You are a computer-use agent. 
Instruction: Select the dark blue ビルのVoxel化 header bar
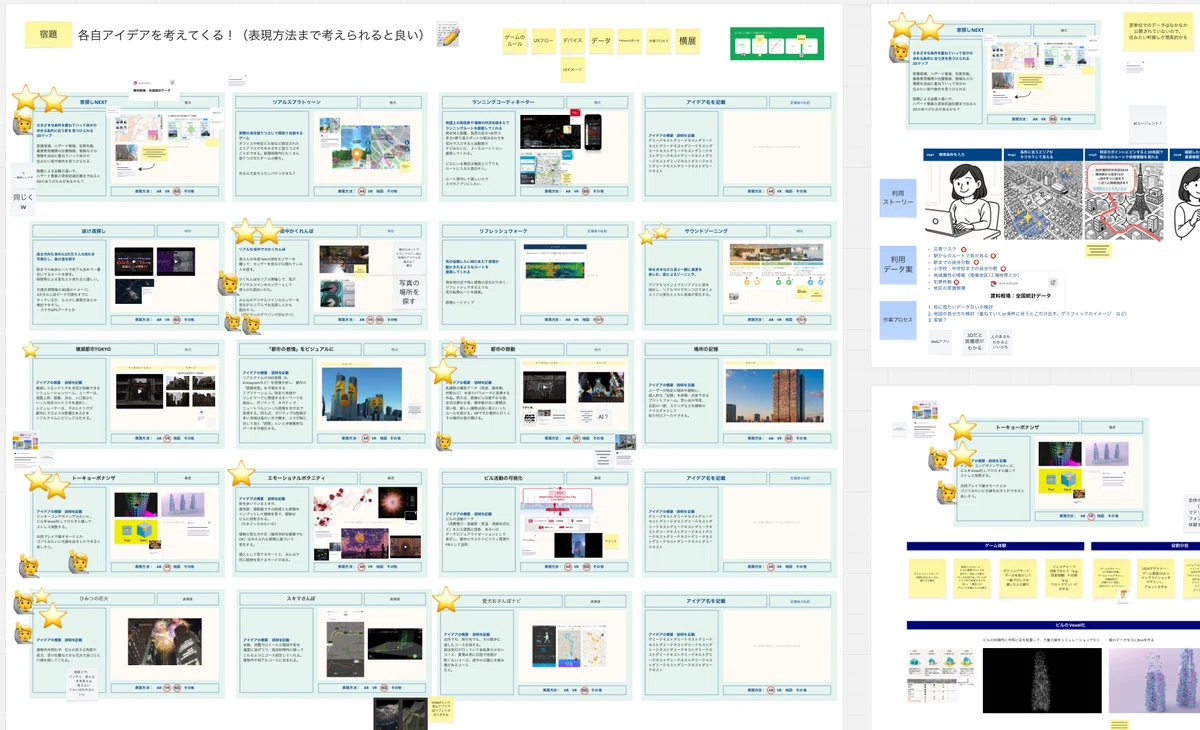[x=1053, y=625]
